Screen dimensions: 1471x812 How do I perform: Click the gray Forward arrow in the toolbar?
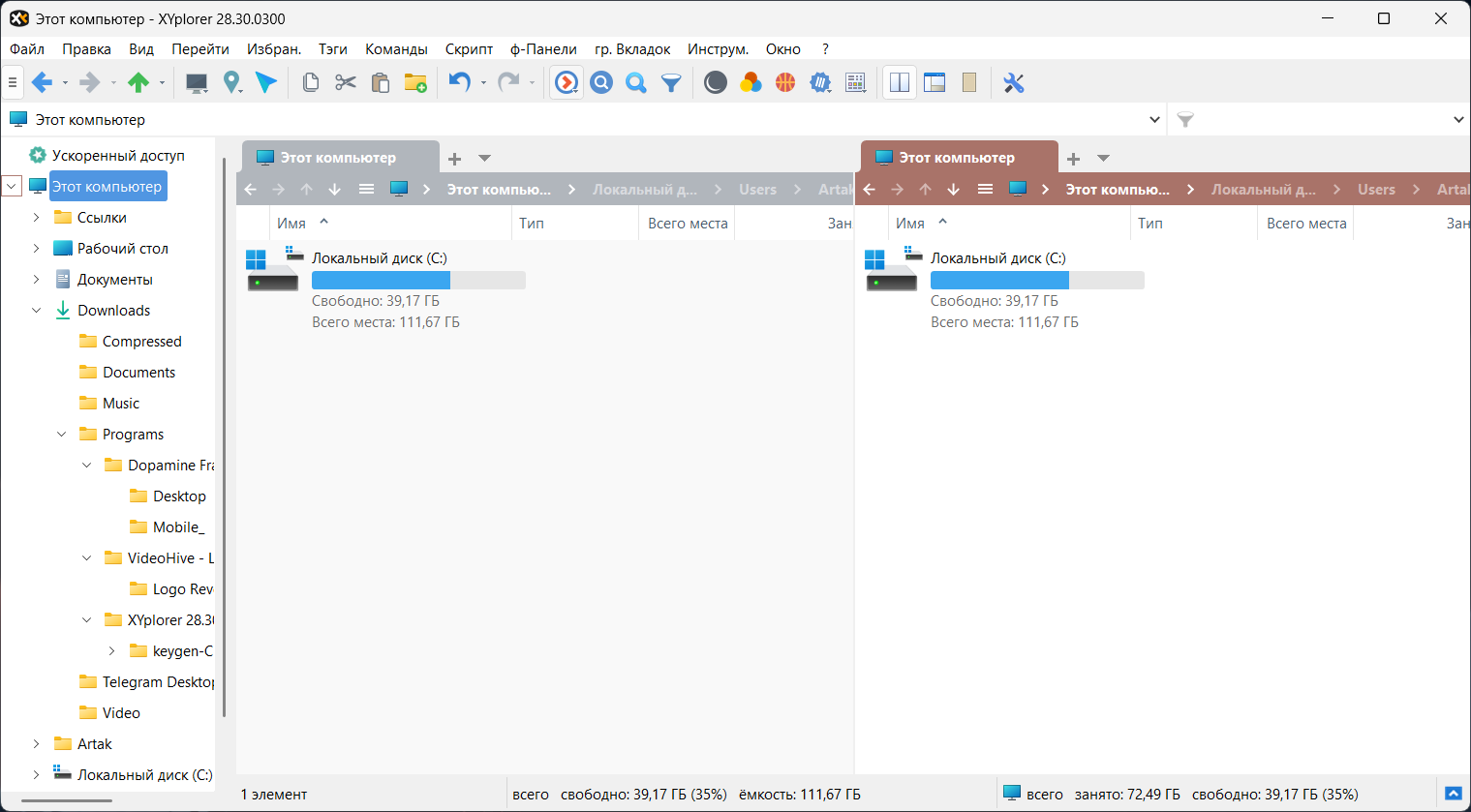(x=90, y=83)
